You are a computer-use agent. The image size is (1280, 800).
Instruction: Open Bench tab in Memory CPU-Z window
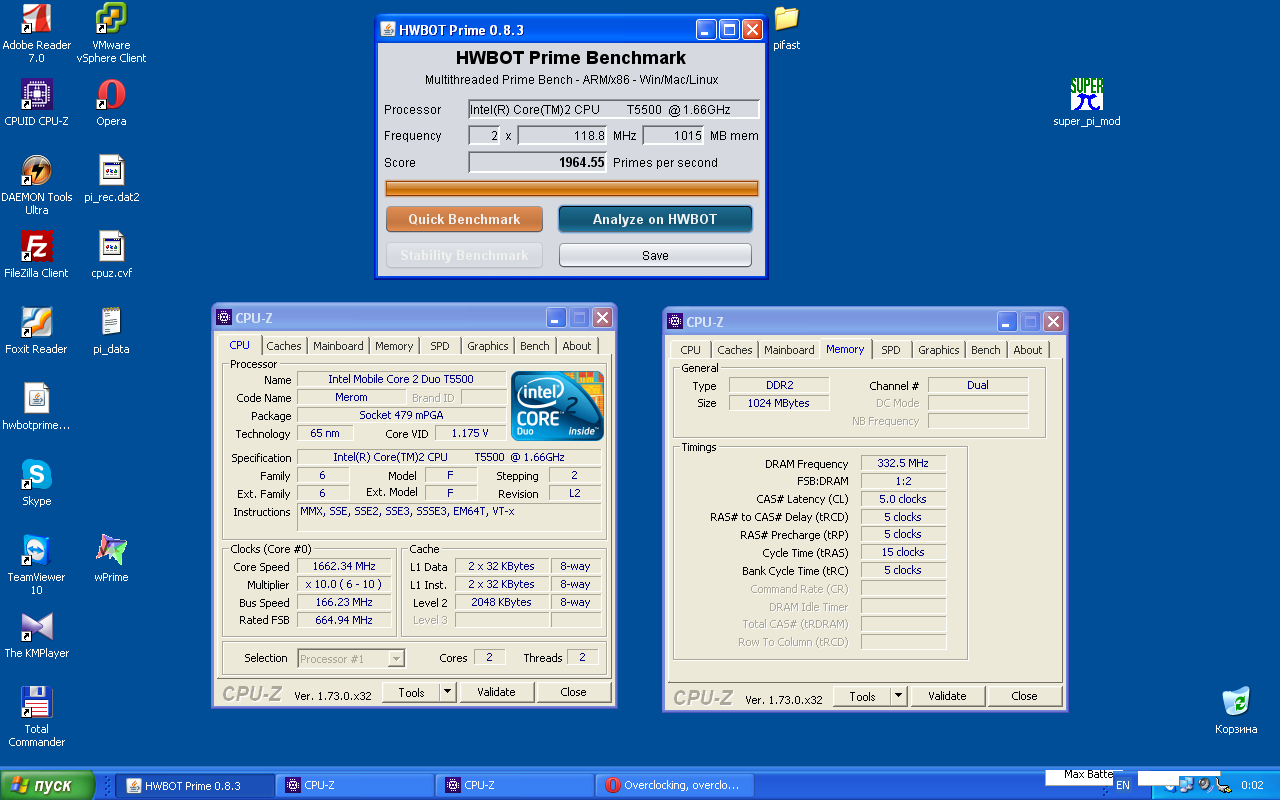click(x=986, y=350)
